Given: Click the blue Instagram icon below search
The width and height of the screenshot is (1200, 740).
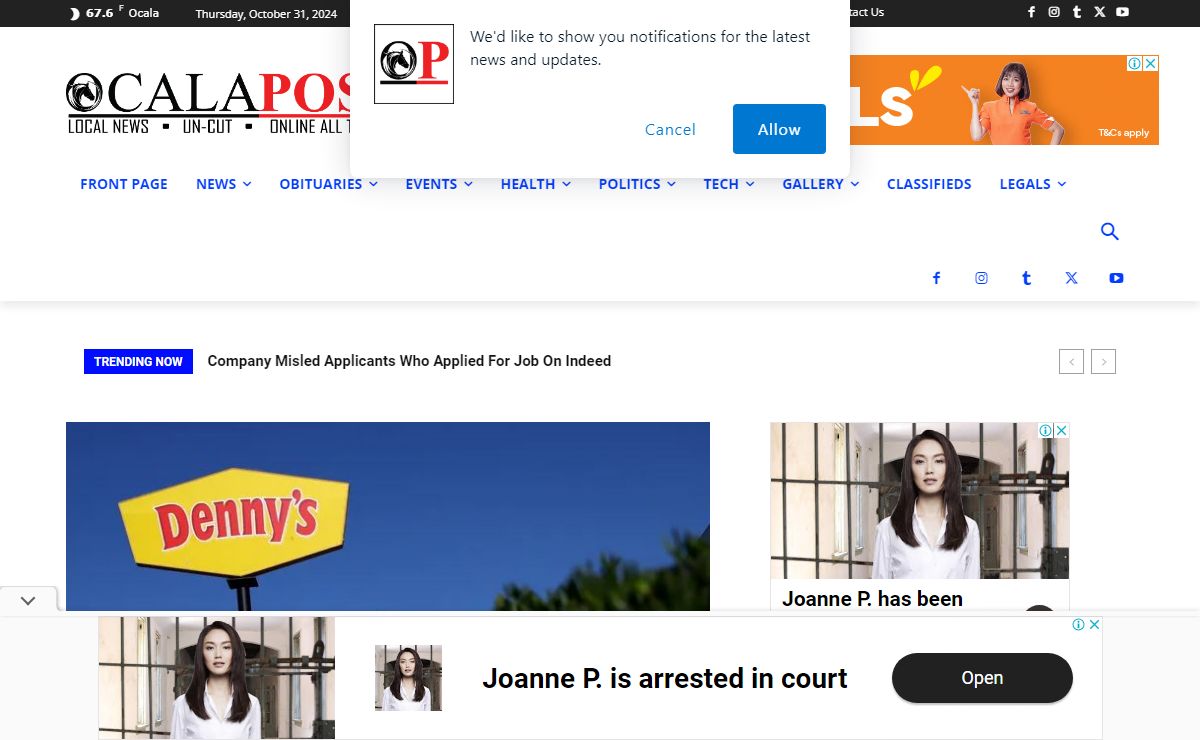Looking at the screenshot, I should click(x=981, y=278).
